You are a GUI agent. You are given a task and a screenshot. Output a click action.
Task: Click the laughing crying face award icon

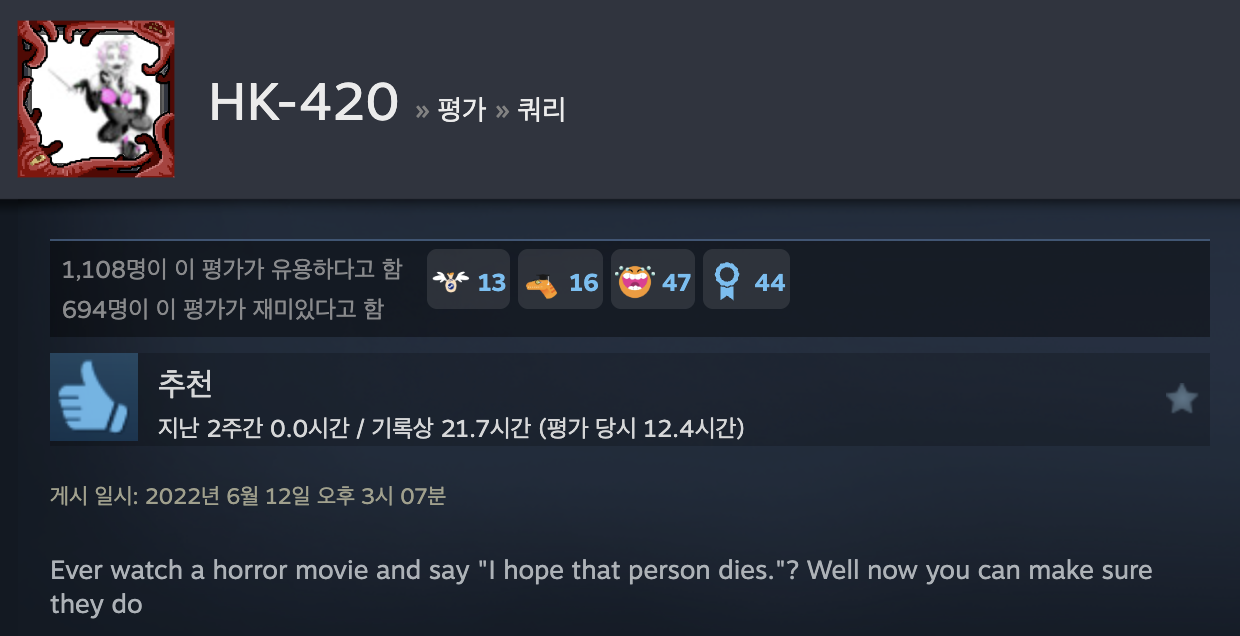(x=635, y=282)
